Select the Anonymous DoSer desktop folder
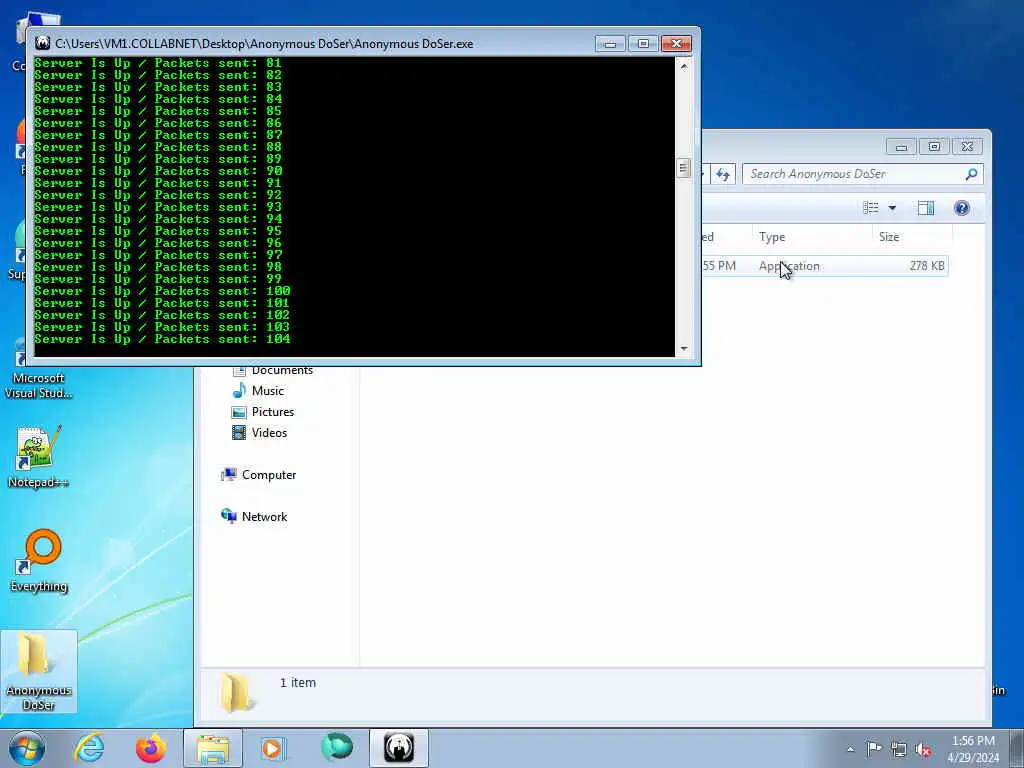Image resolution: width=1024 pixels, height=768 pixels. coord(39,671)
